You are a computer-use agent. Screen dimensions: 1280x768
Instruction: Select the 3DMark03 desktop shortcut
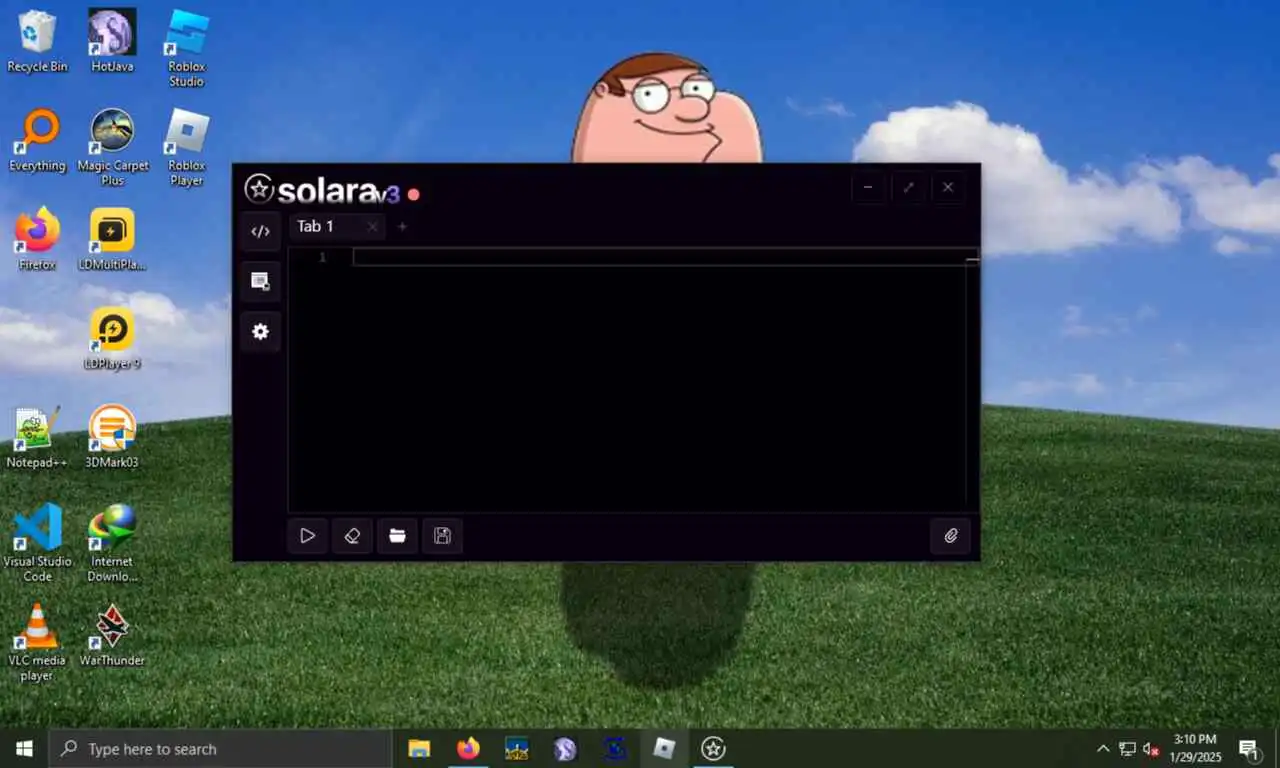[112, 437]
